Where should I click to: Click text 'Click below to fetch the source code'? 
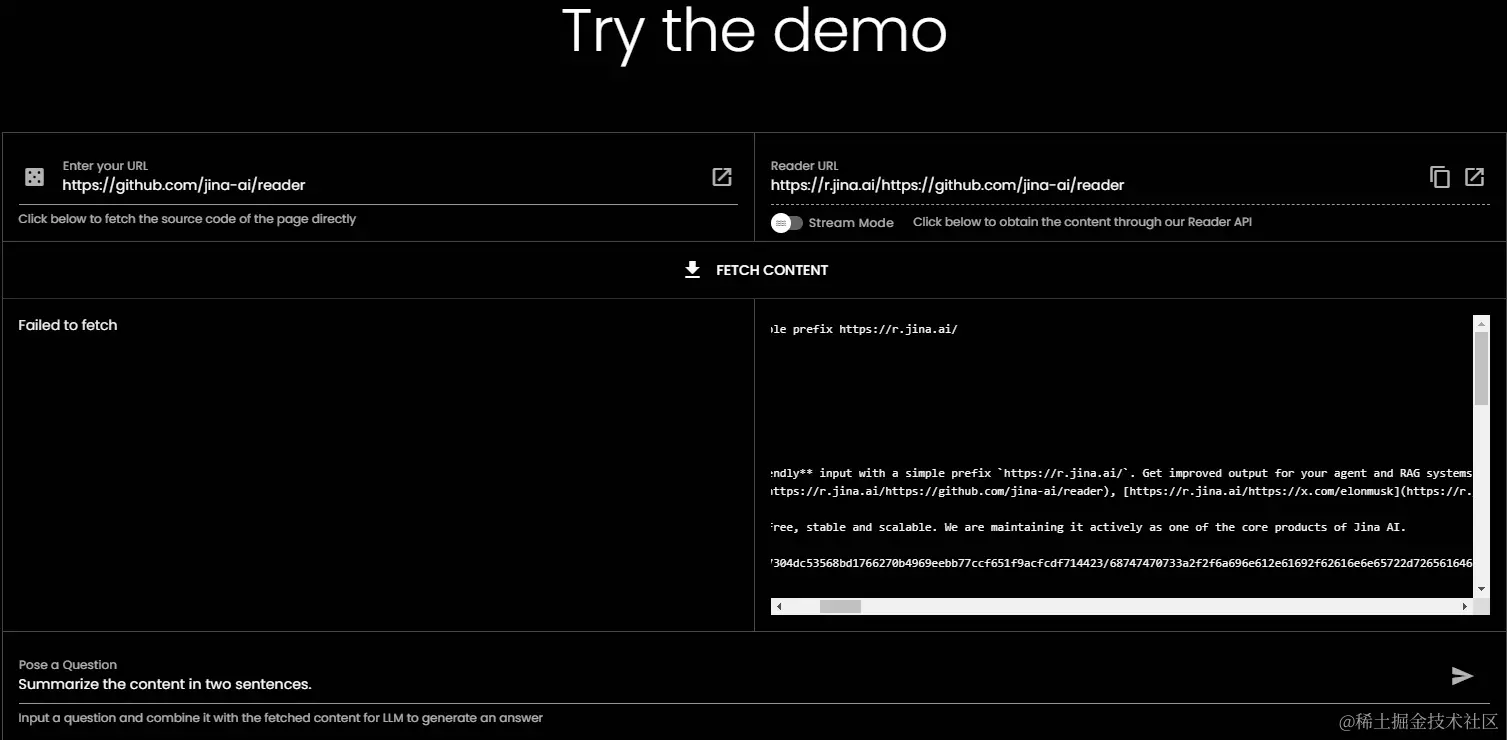coord(187,219)
